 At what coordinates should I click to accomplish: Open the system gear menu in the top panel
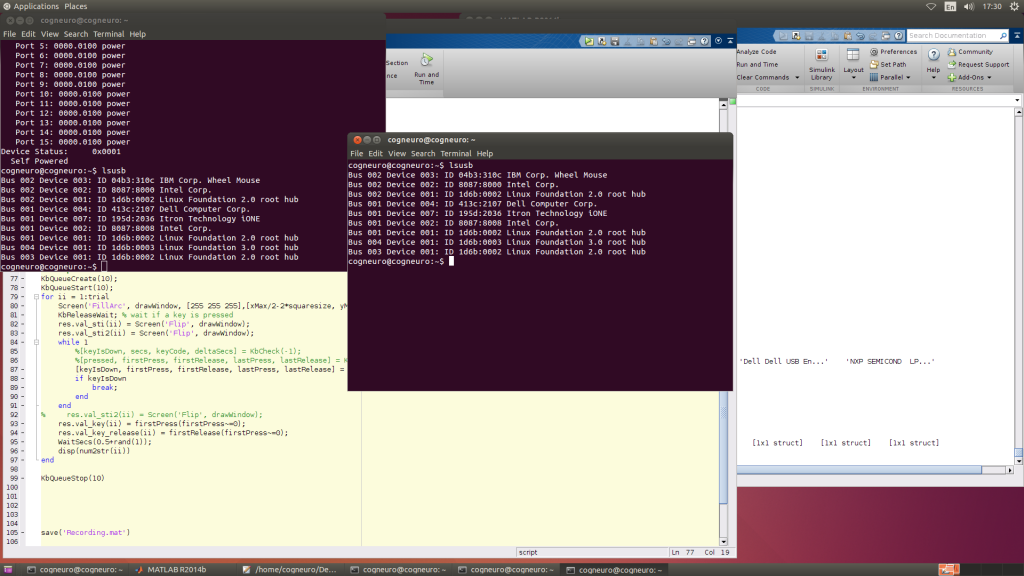click(x=1015, y=7)
